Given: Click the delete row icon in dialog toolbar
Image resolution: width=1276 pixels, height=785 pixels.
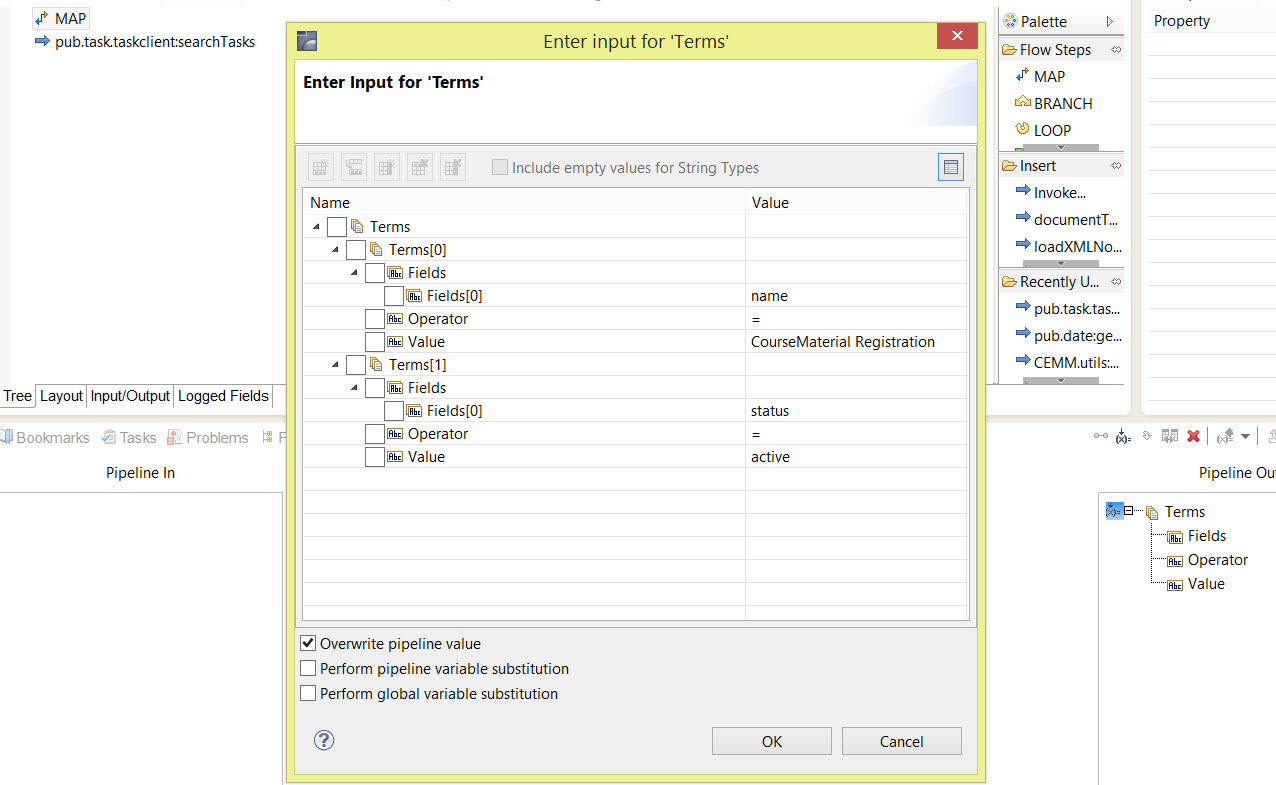Looking at the screenshot, I should [420, 167].
